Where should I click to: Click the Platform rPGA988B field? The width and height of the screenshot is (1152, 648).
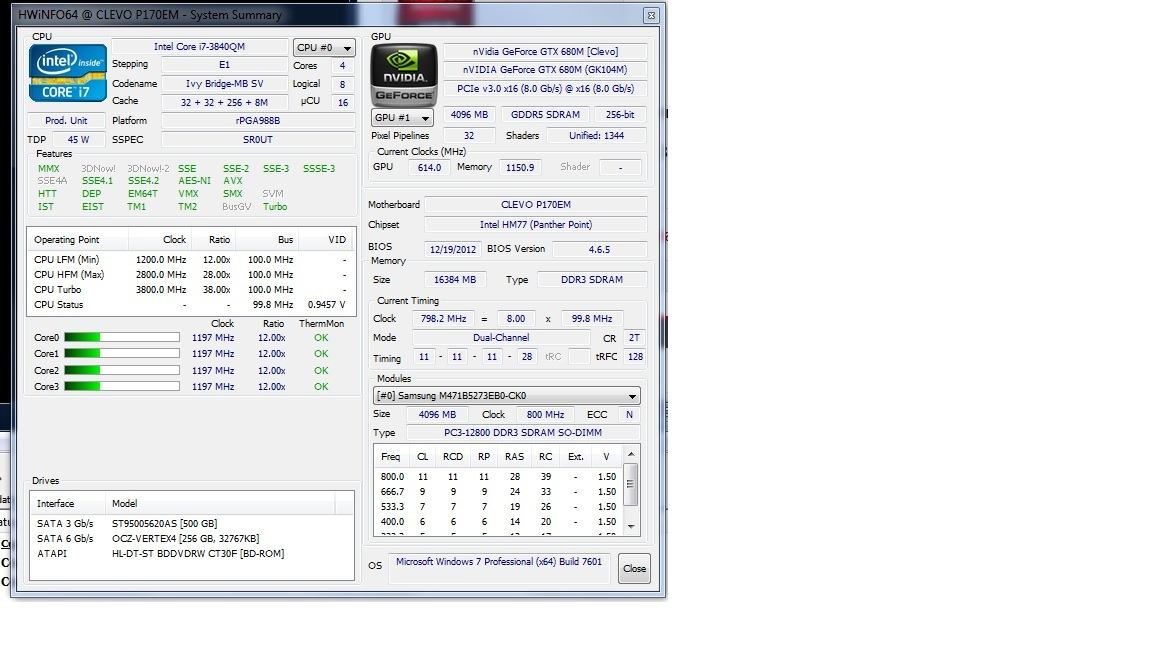tap(258, 120)
